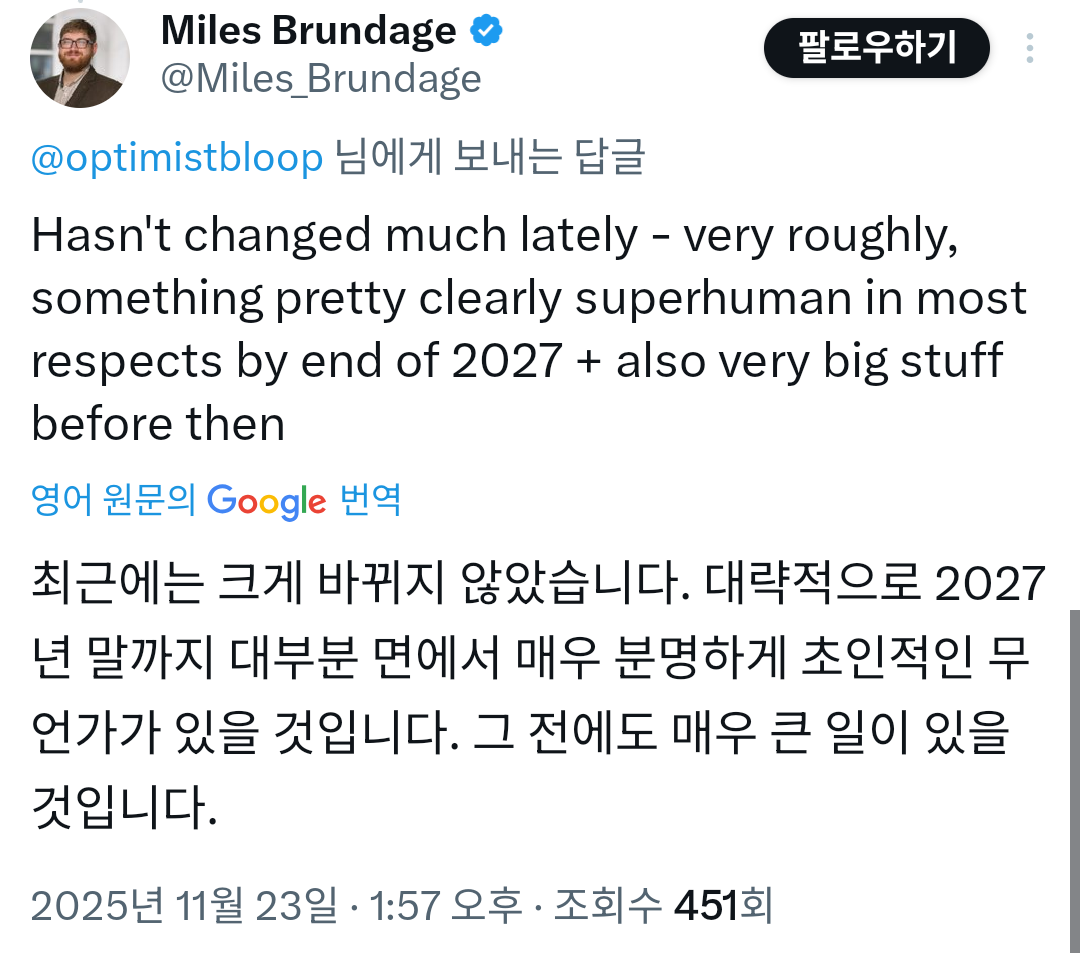Go to the @Miles_Brundage handle
The height and width of the screenshot is (953, 1080).
[x=321, y=78]
